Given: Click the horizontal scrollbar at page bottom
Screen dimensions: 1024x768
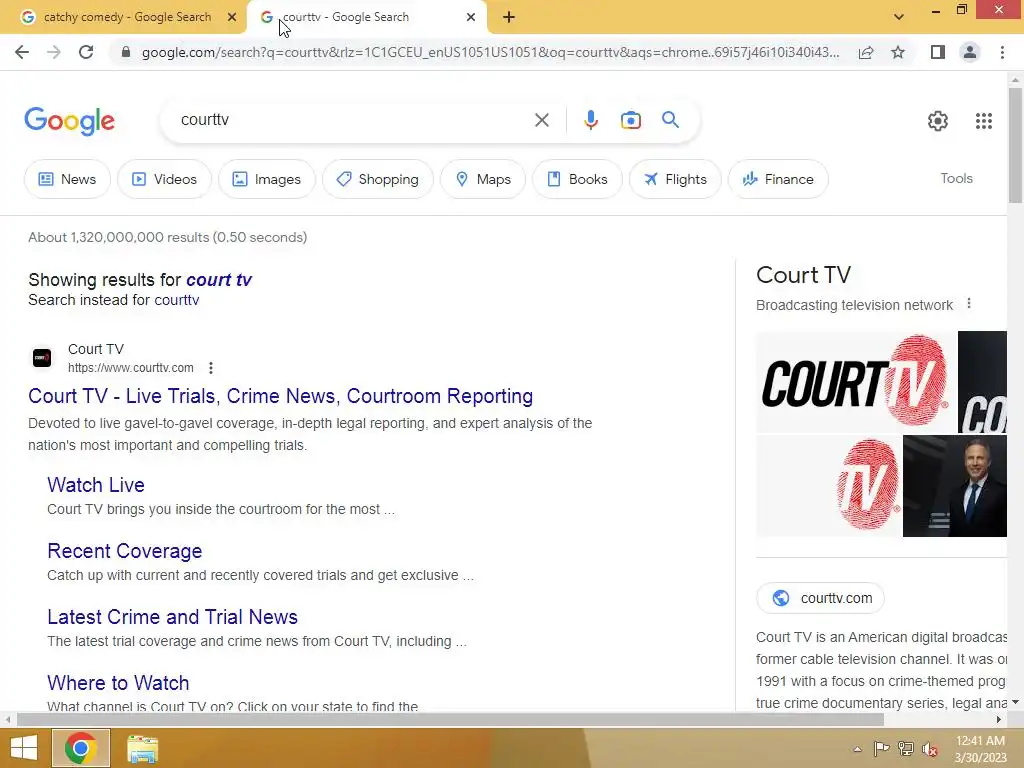Looking at the screenshot, I should click(451, 720).
